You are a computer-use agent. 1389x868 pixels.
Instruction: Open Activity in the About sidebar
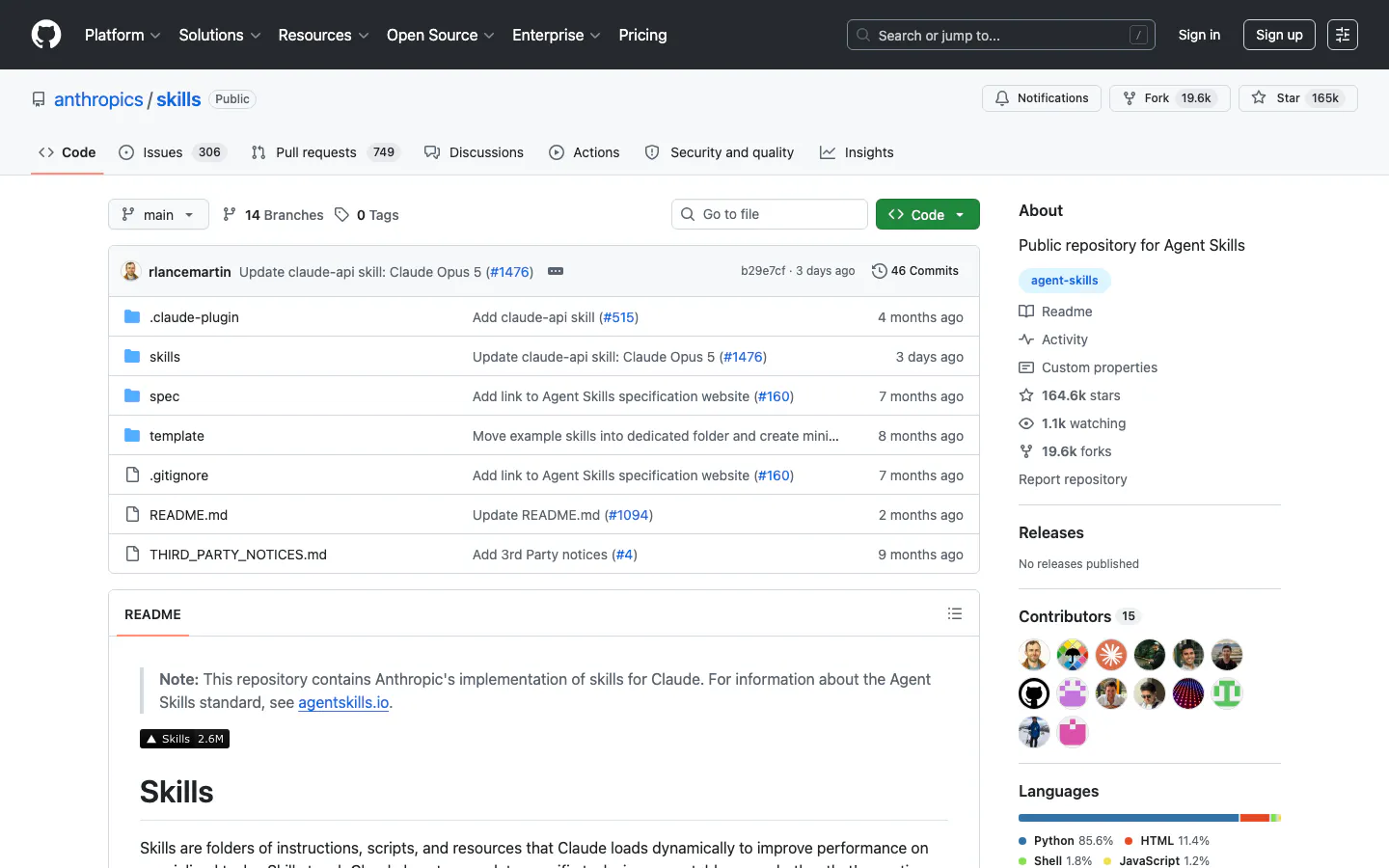1053,339
